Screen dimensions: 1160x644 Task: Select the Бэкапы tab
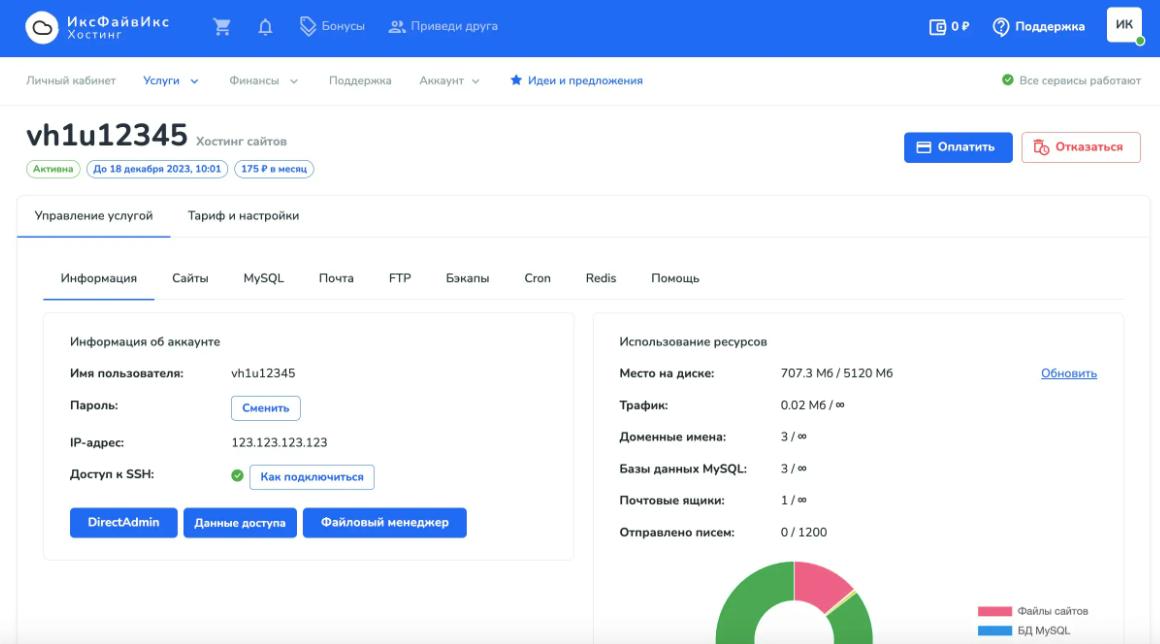click(468, 279)
